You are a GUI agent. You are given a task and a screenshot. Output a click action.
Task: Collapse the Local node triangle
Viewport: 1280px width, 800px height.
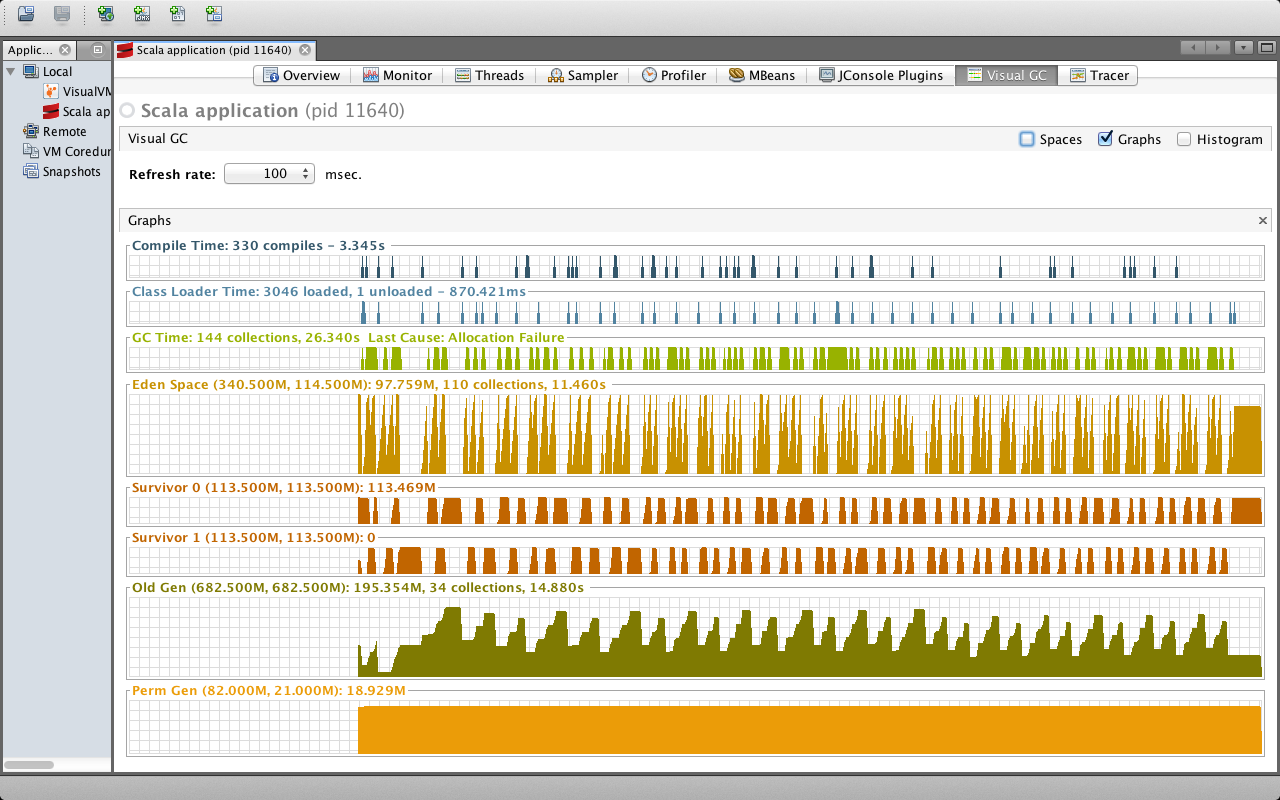click(x=11, y=71)
